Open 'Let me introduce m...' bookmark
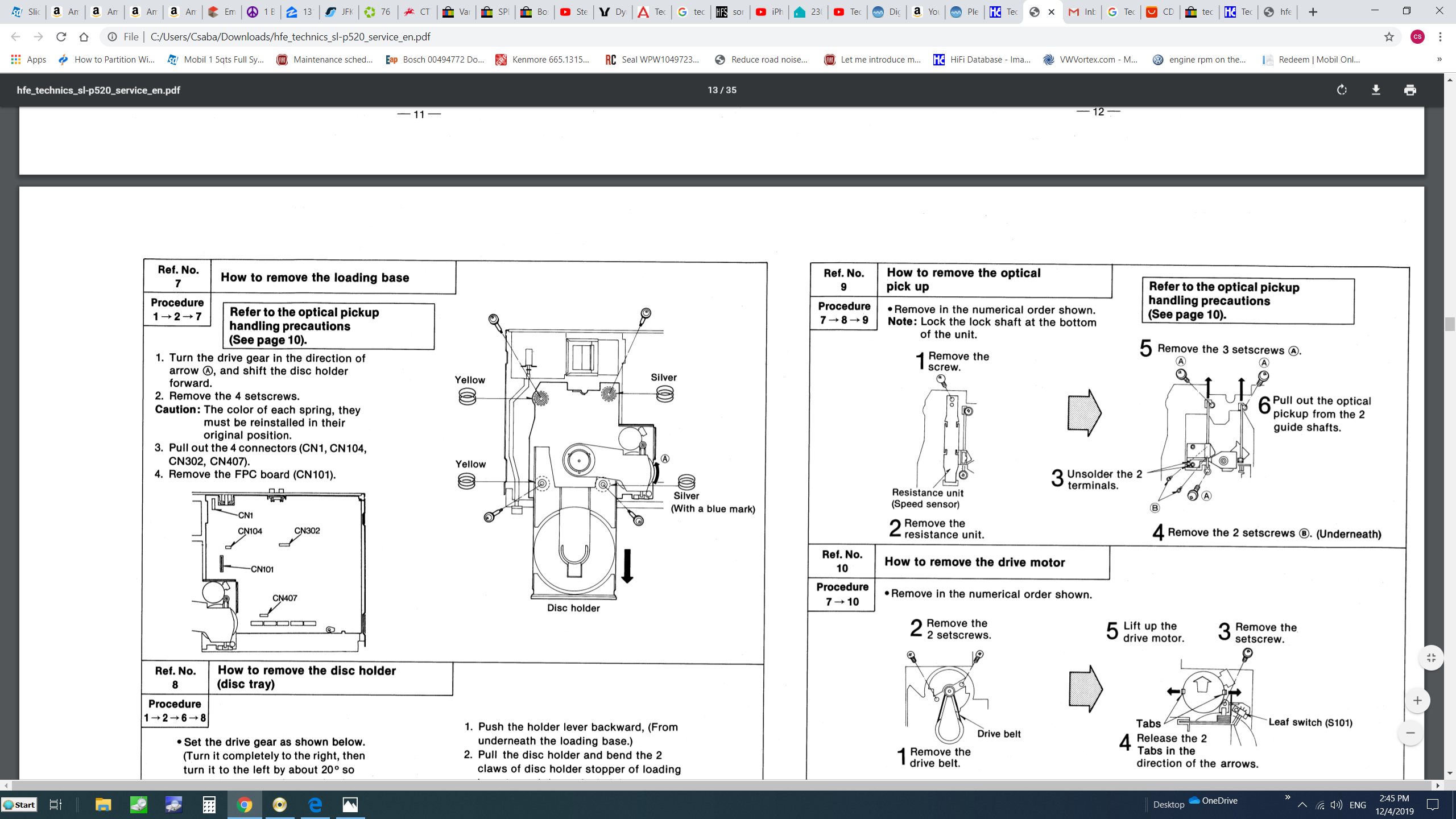Screen dimensions: 1456x819 [x=872, y=60]
